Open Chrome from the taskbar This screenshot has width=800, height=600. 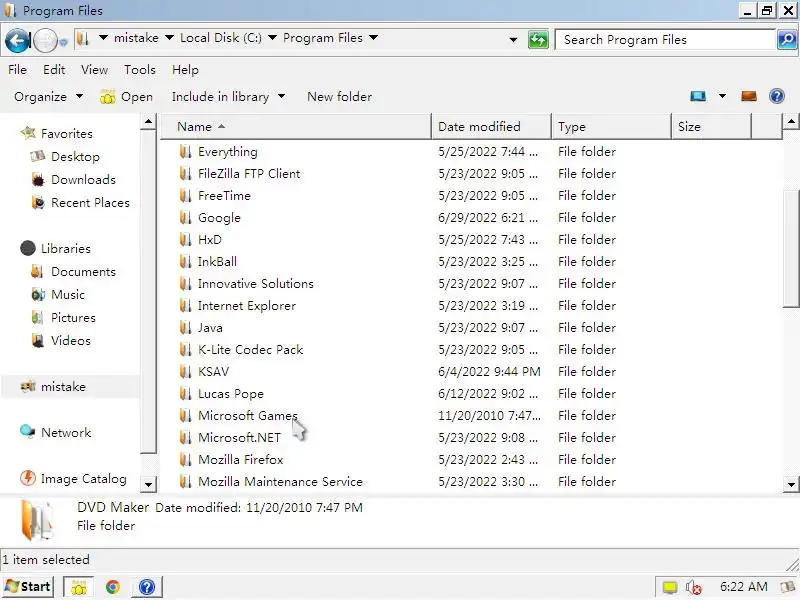point(113,587)
